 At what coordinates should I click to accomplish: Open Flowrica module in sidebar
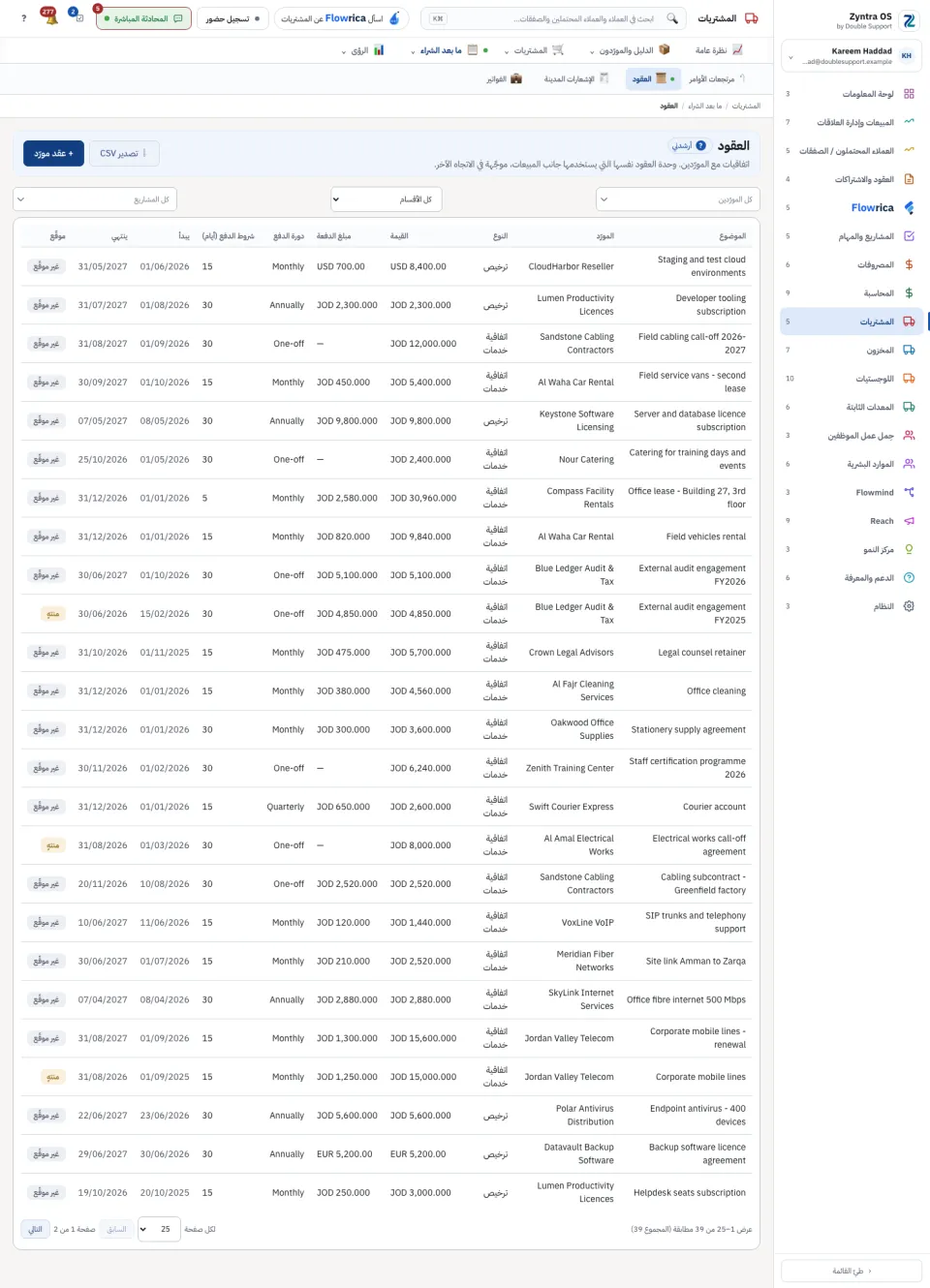coord(852,207)
